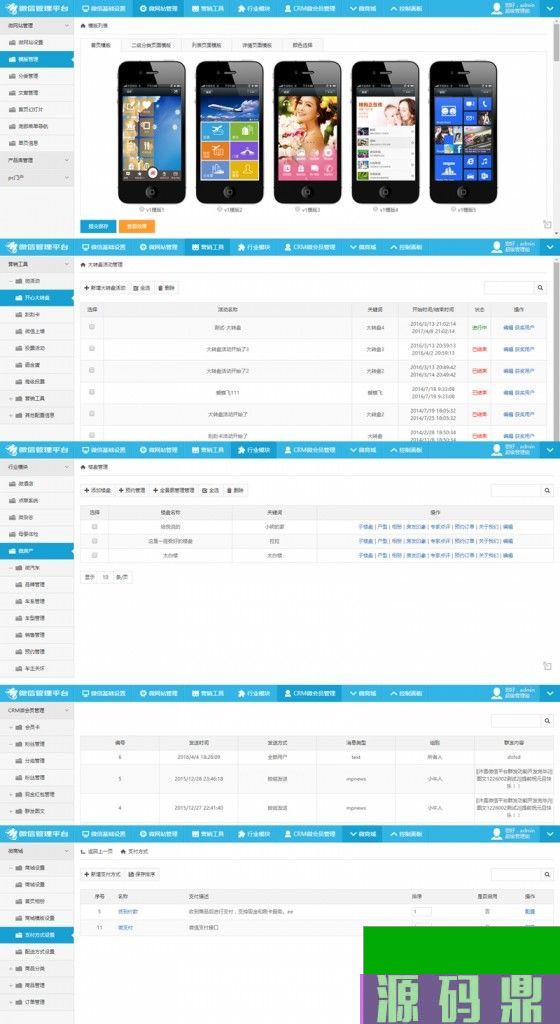
Task: Click the v1模板5 Windows-tile phone thumbnail
Action: (x=463, y=133)
